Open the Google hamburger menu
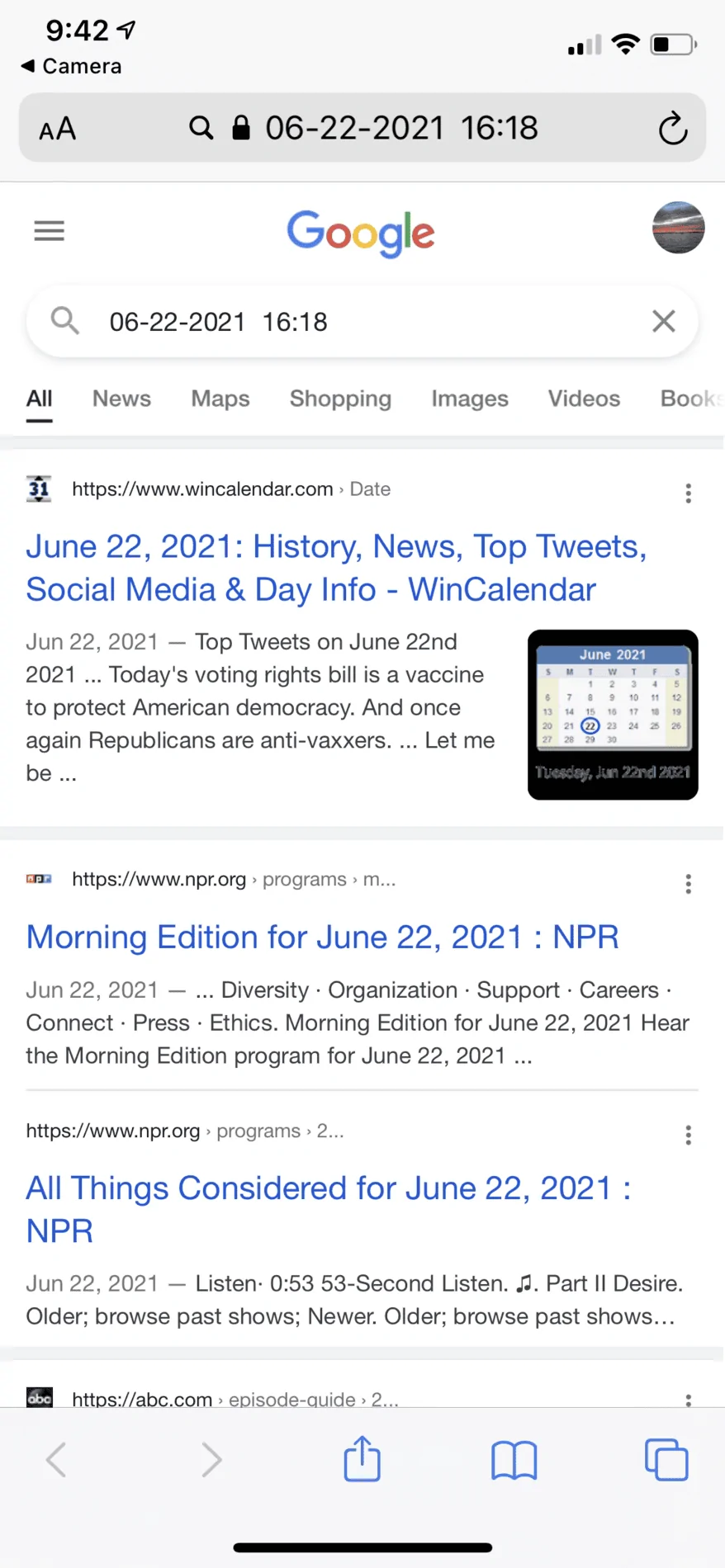 pos(49,231)
